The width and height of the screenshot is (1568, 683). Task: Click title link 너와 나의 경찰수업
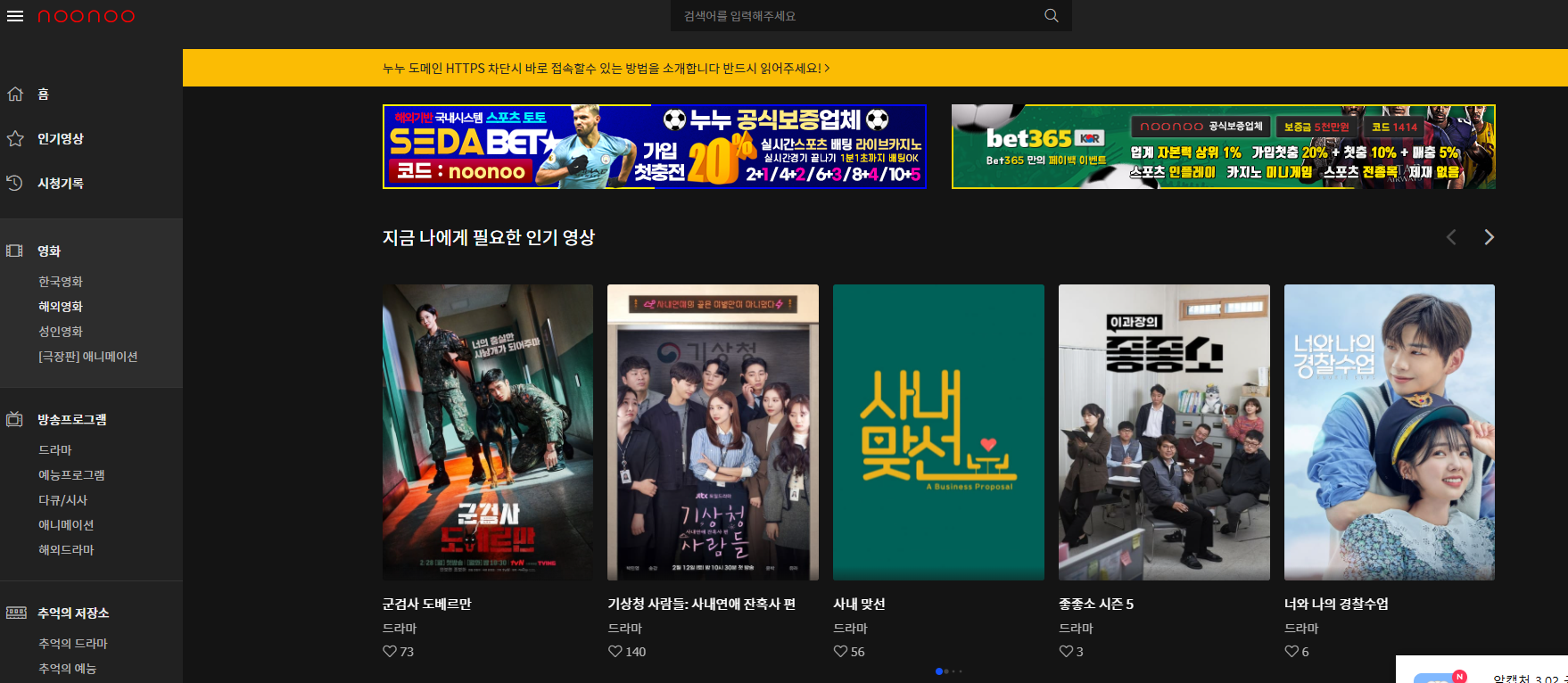[x=1336, y=604]
